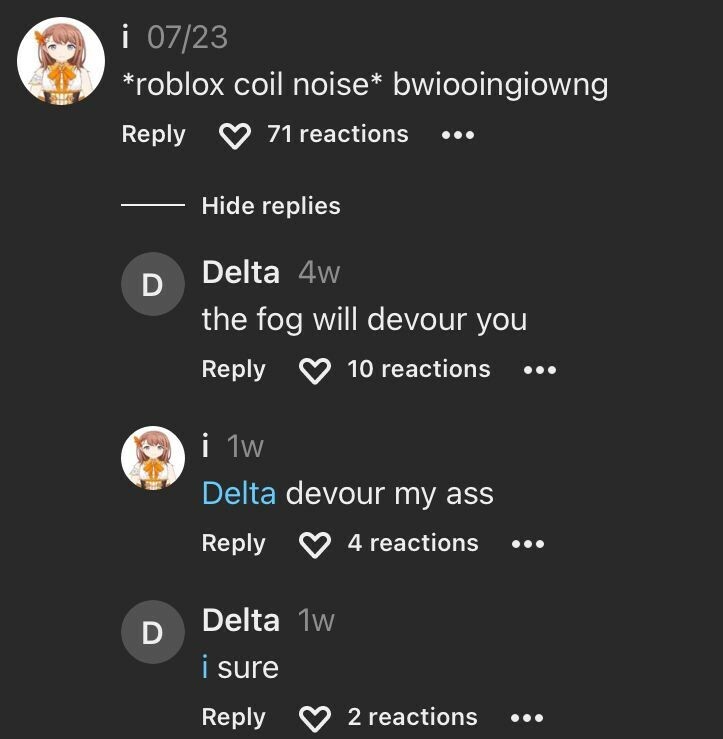723x739 pixels.
Task: Reply to Delta's fog will devour you
Action: click(234, 370)
